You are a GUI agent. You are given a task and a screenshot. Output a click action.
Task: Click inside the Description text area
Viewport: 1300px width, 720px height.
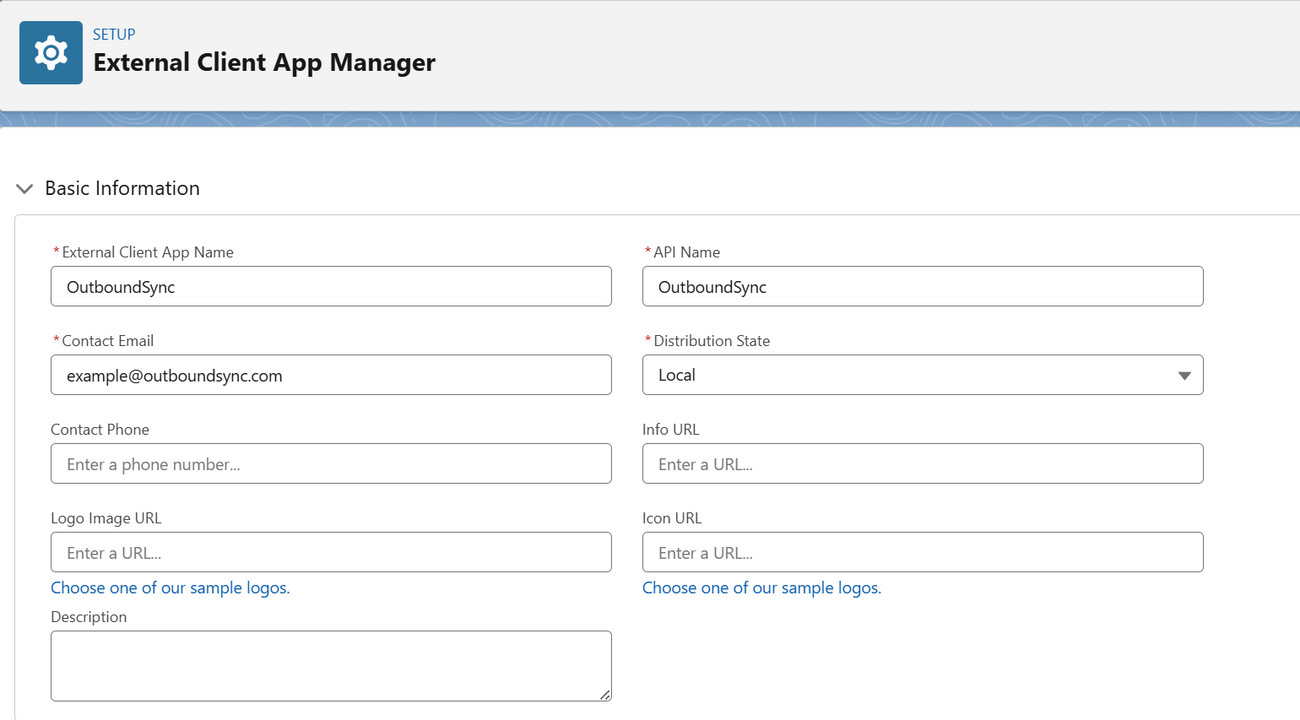[331, 665]
